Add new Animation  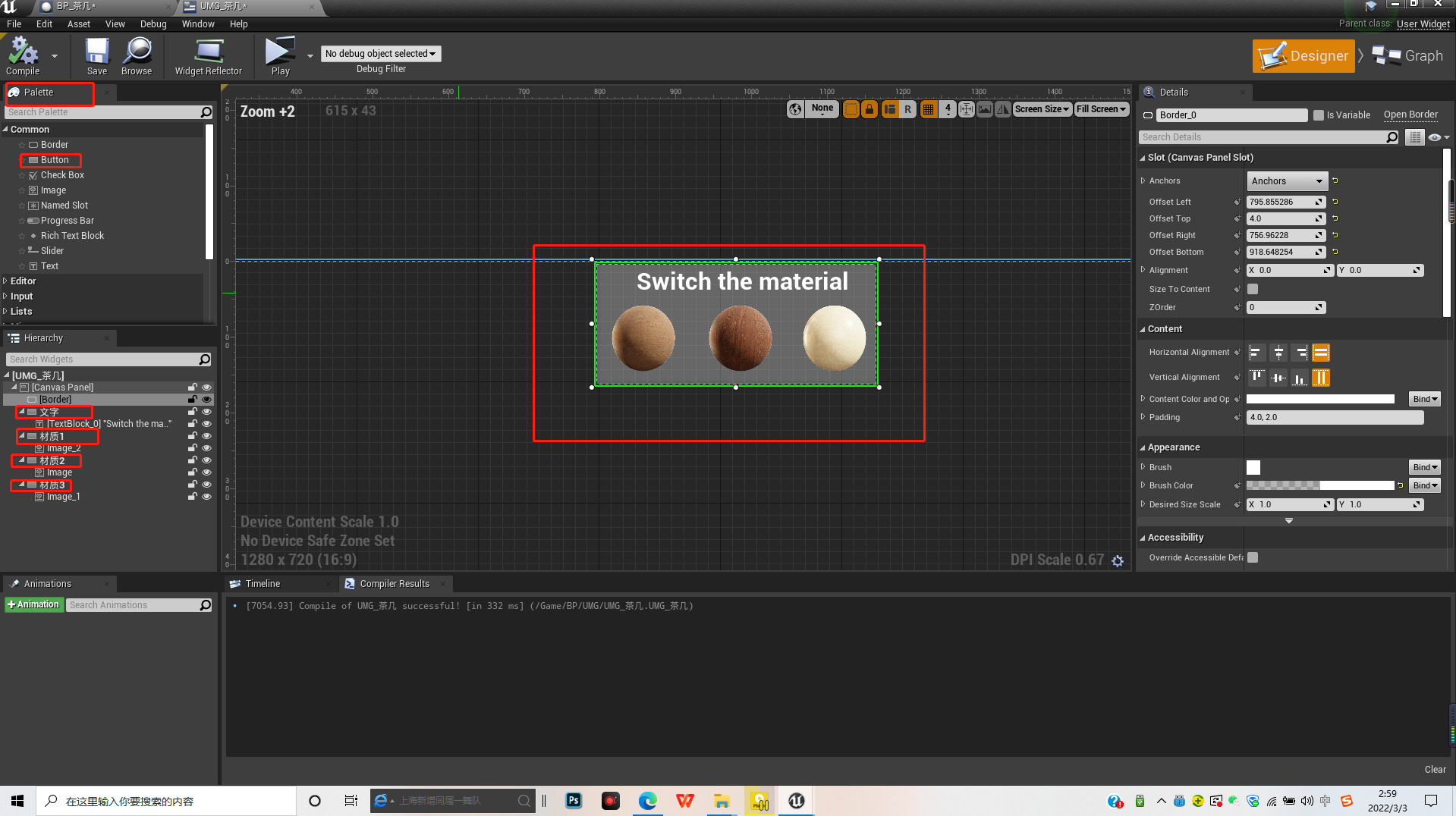point(33,605)
